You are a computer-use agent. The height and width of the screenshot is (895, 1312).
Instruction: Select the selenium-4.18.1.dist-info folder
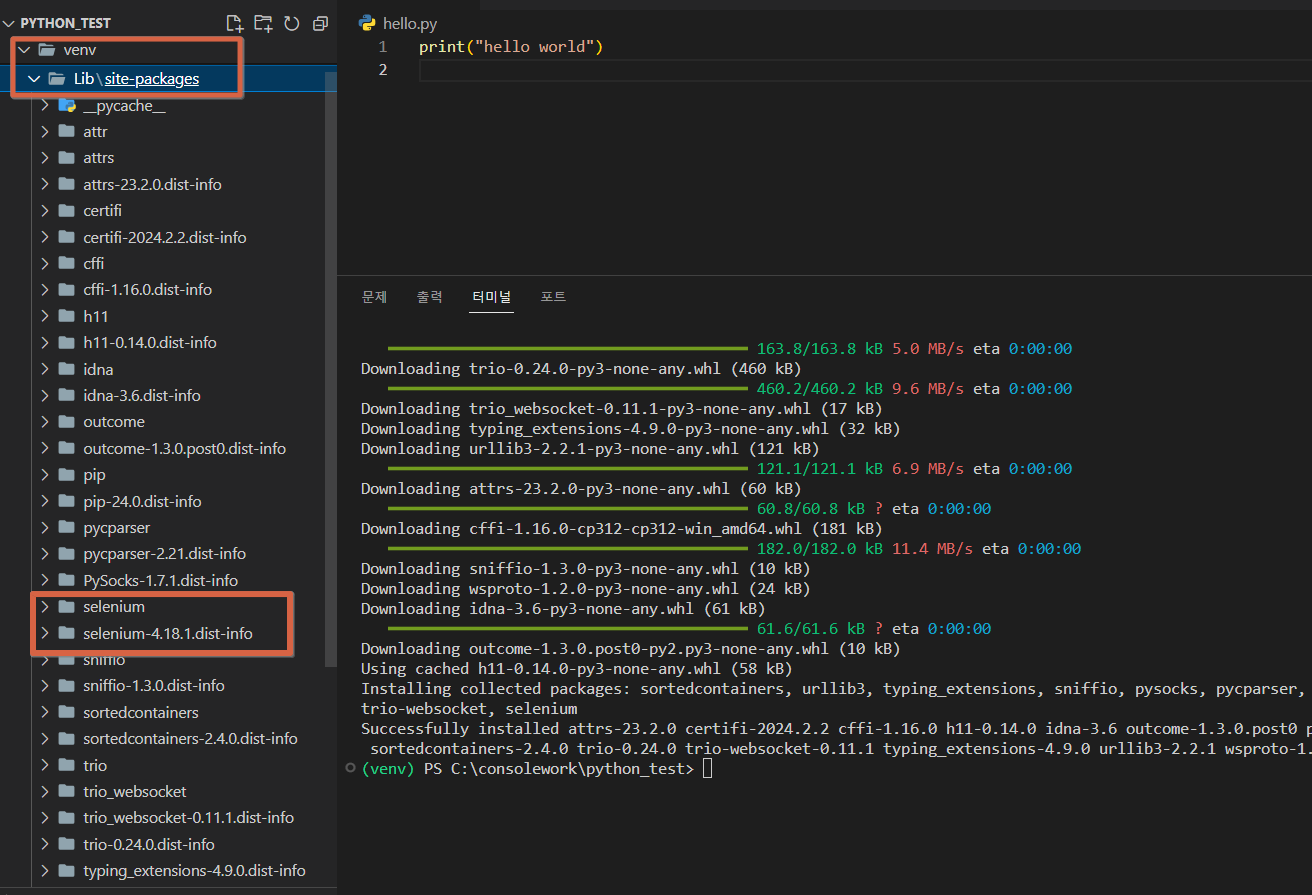168,633
